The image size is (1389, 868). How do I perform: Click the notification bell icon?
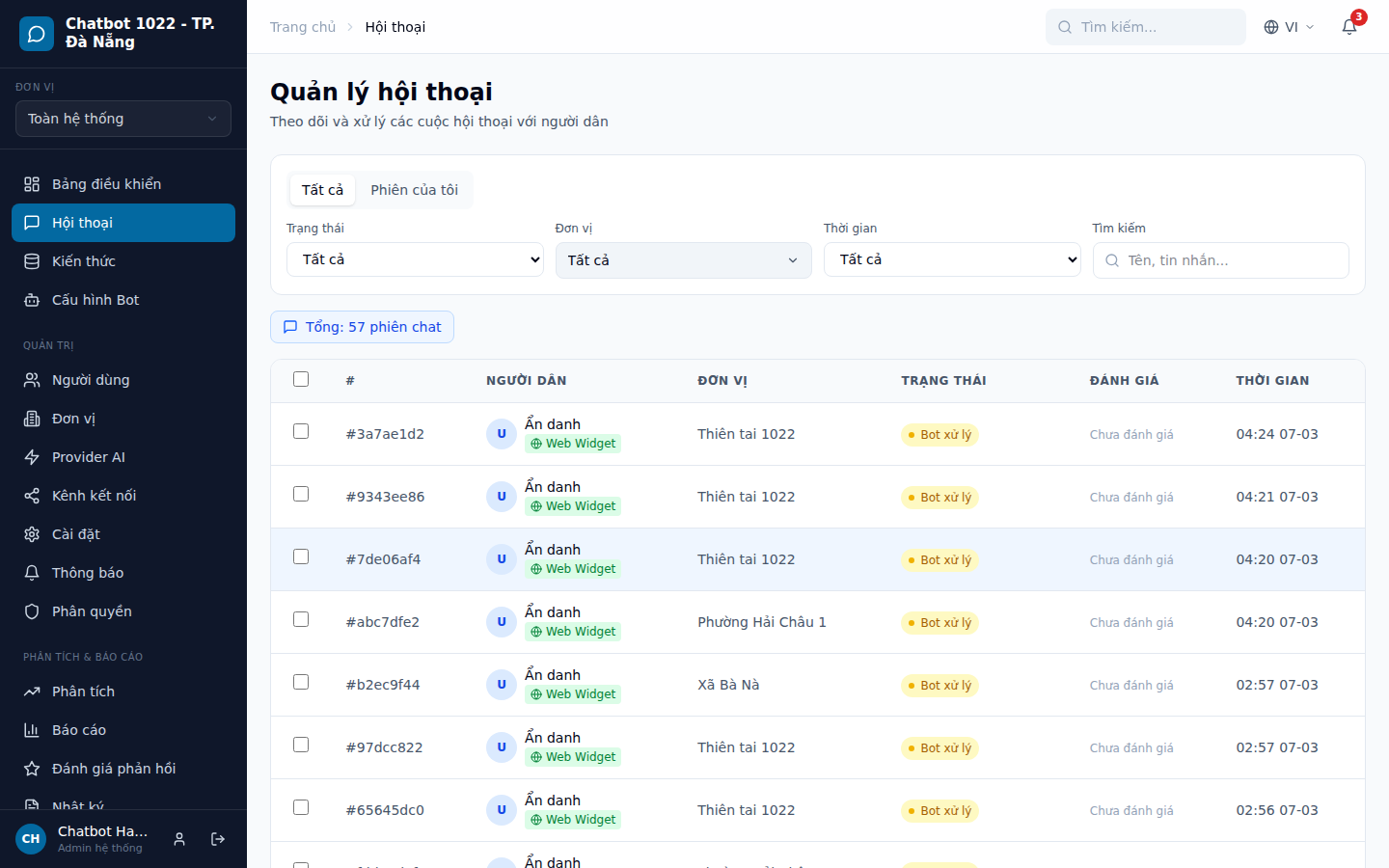(1349, 27)
